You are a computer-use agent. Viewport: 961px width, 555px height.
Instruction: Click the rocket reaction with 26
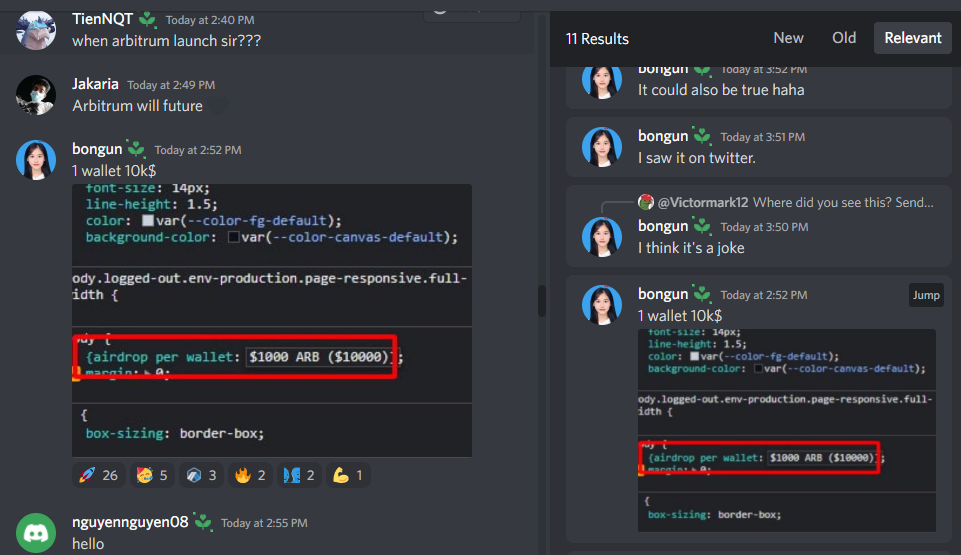click(99, 475)
